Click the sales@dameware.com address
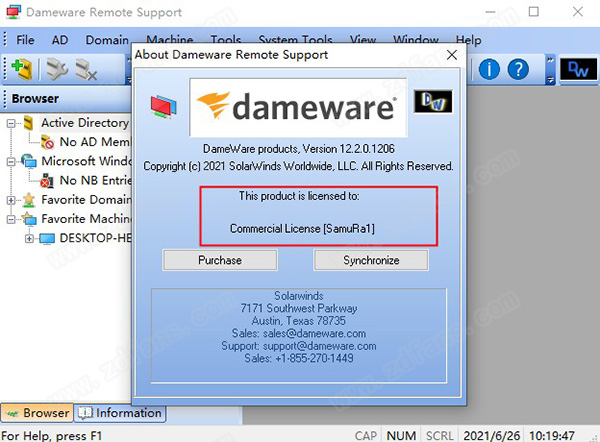The image size is (600, 442). click(314, 334)
